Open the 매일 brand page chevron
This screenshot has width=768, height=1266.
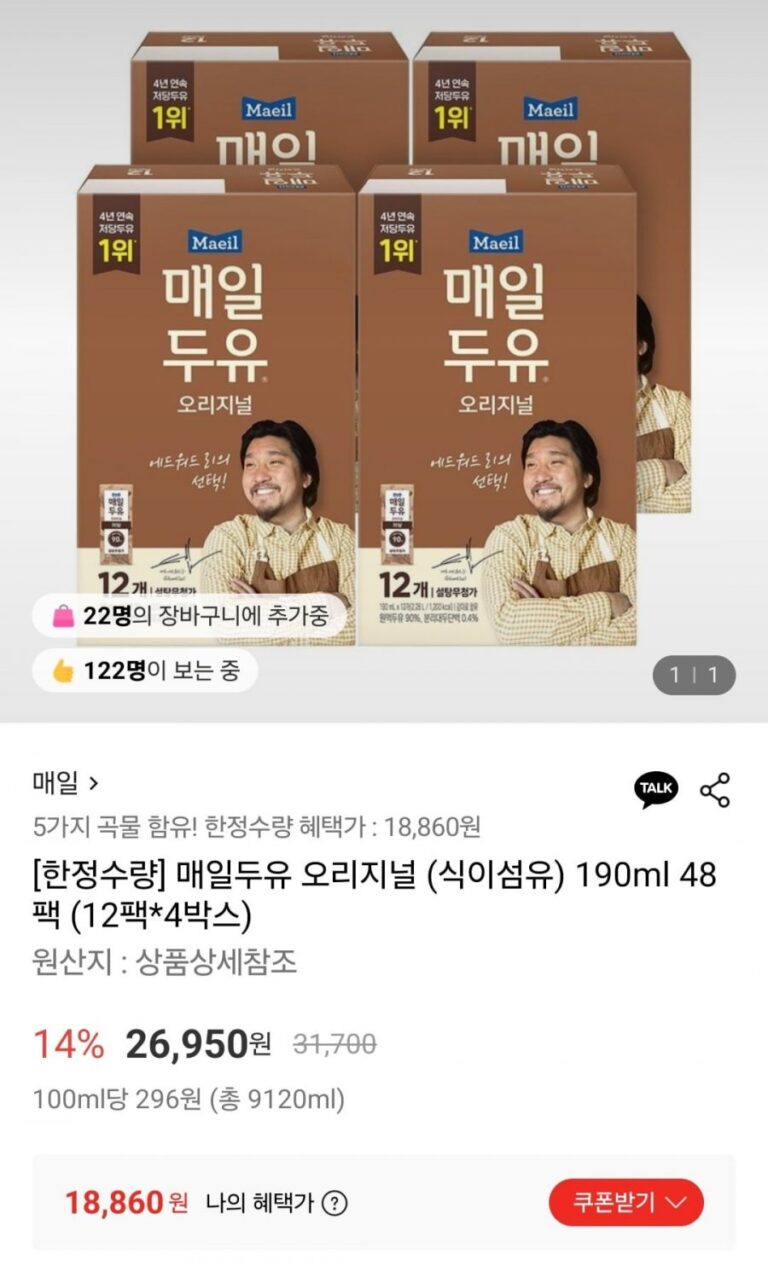94,783
